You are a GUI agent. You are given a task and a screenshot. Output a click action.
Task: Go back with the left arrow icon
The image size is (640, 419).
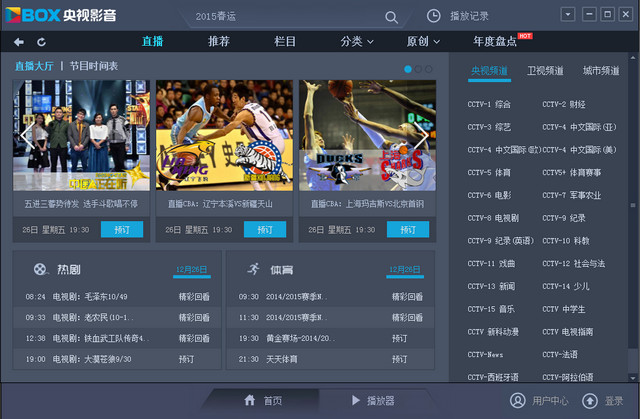coord(19,42)
